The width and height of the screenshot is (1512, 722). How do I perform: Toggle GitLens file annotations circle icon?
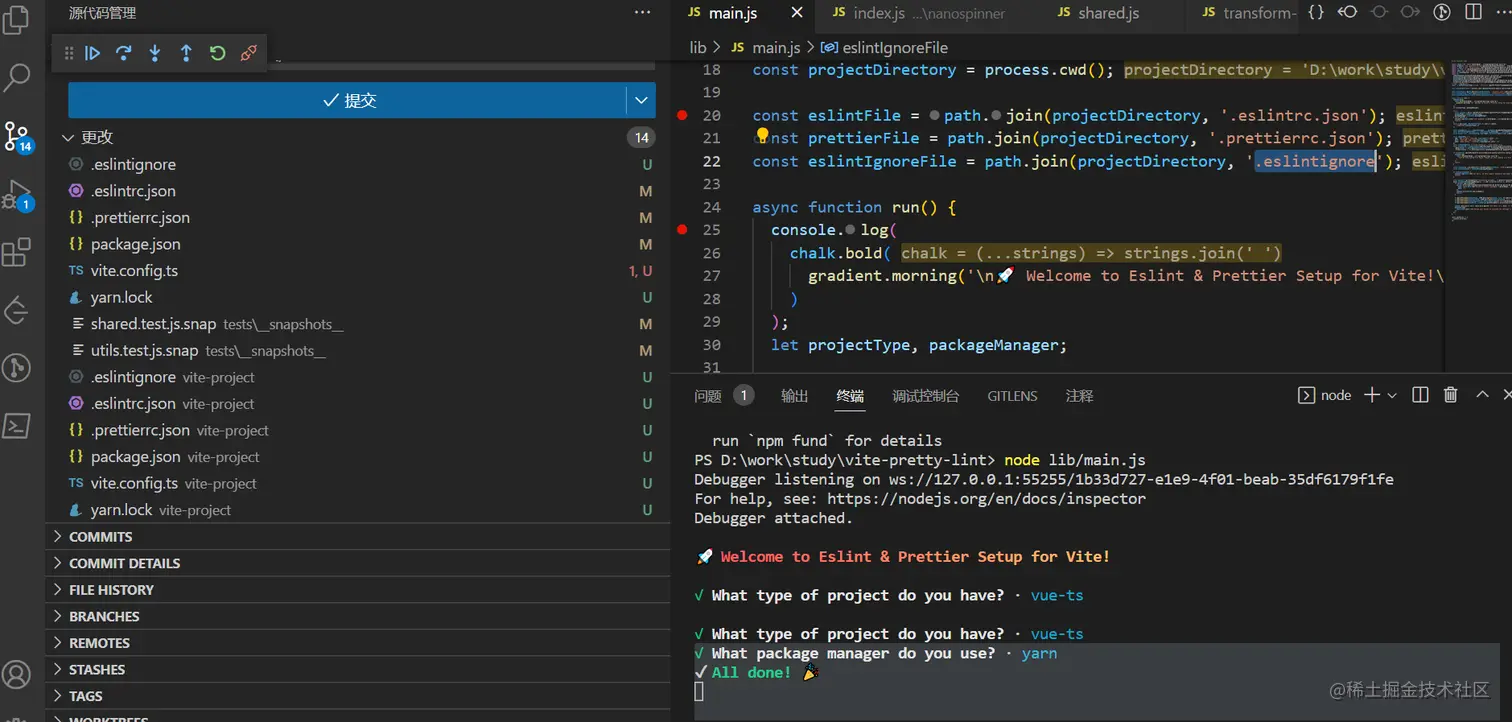coord(1379,13)
